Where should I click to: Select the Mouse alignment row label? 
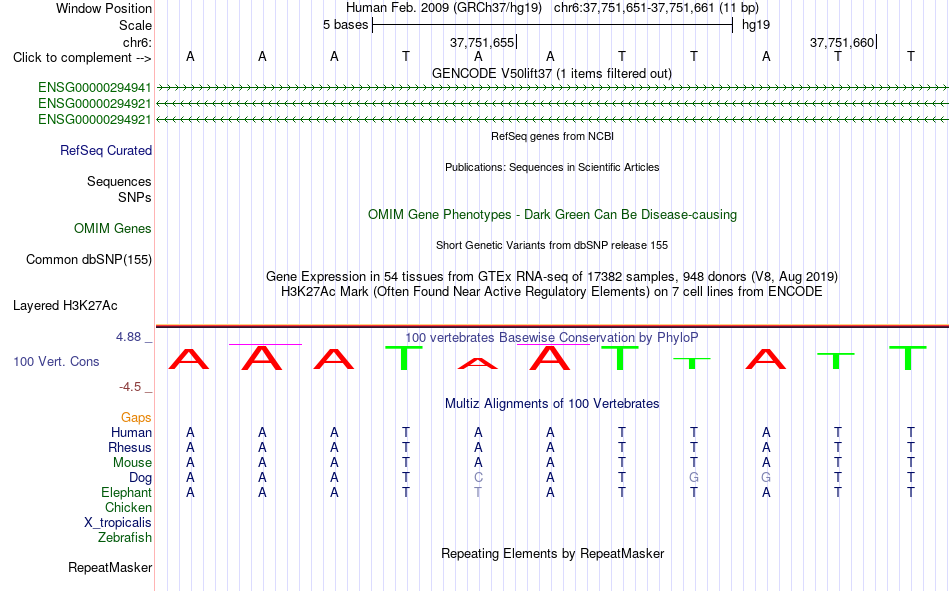coord(132,462)
